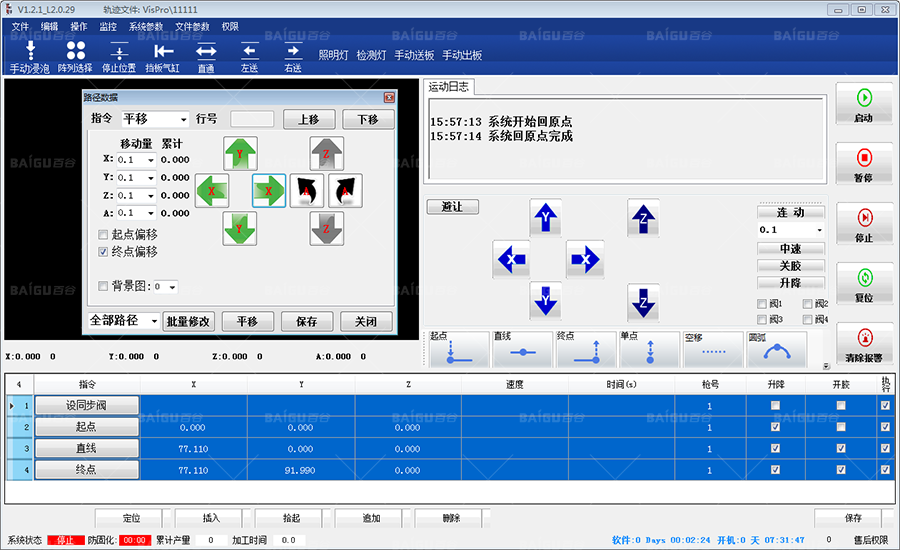The height and width of the screenshot is (550, 900).
Task: Check the 阀2 valve checkbox
Action: pyautogui.click(x=808, y=304)
